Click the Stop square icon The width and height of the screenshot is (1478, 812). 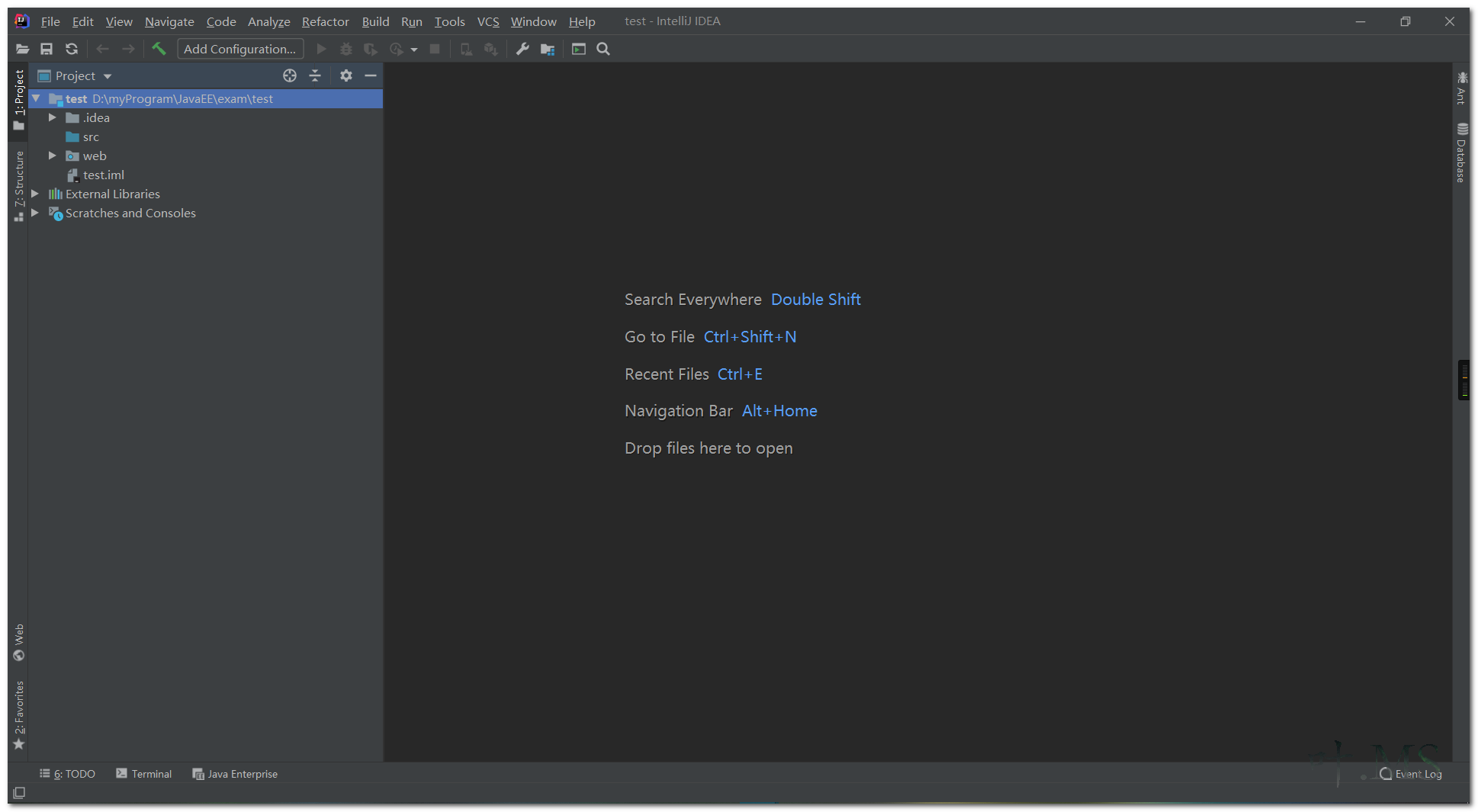pyautogui.click(x=435, y=49)
